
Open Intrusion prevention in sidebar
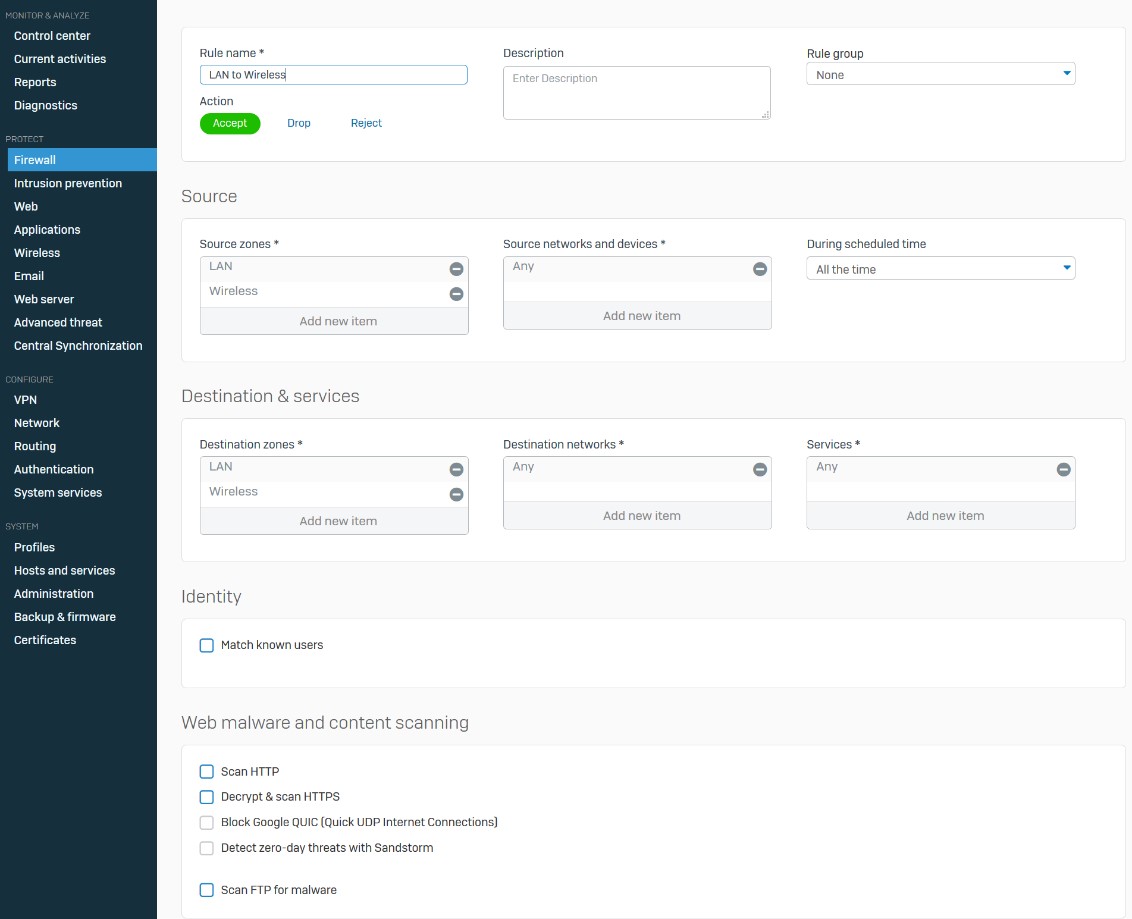[68, 184]
